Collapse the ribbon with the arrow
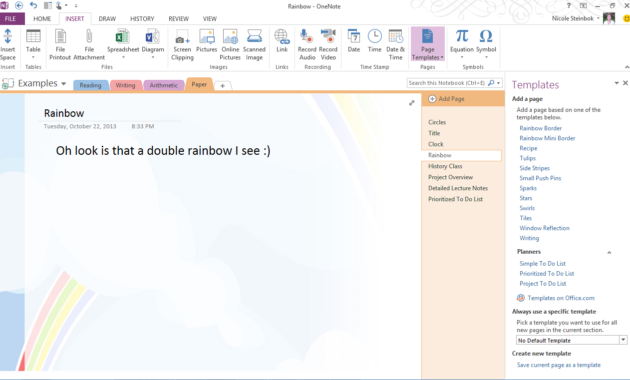Screen dimensions: 630x380 click(627, 67)
